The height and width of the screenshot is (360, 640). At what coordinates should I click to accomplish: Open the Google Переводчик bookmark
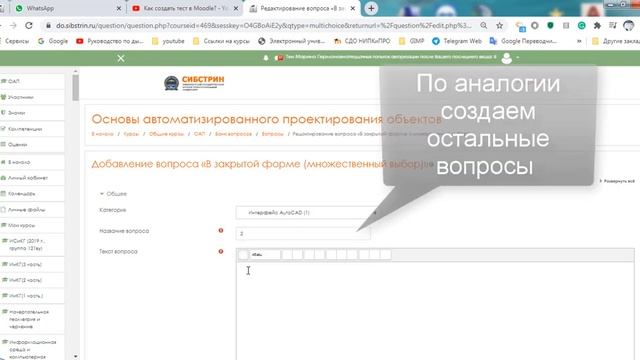point(524,41)
